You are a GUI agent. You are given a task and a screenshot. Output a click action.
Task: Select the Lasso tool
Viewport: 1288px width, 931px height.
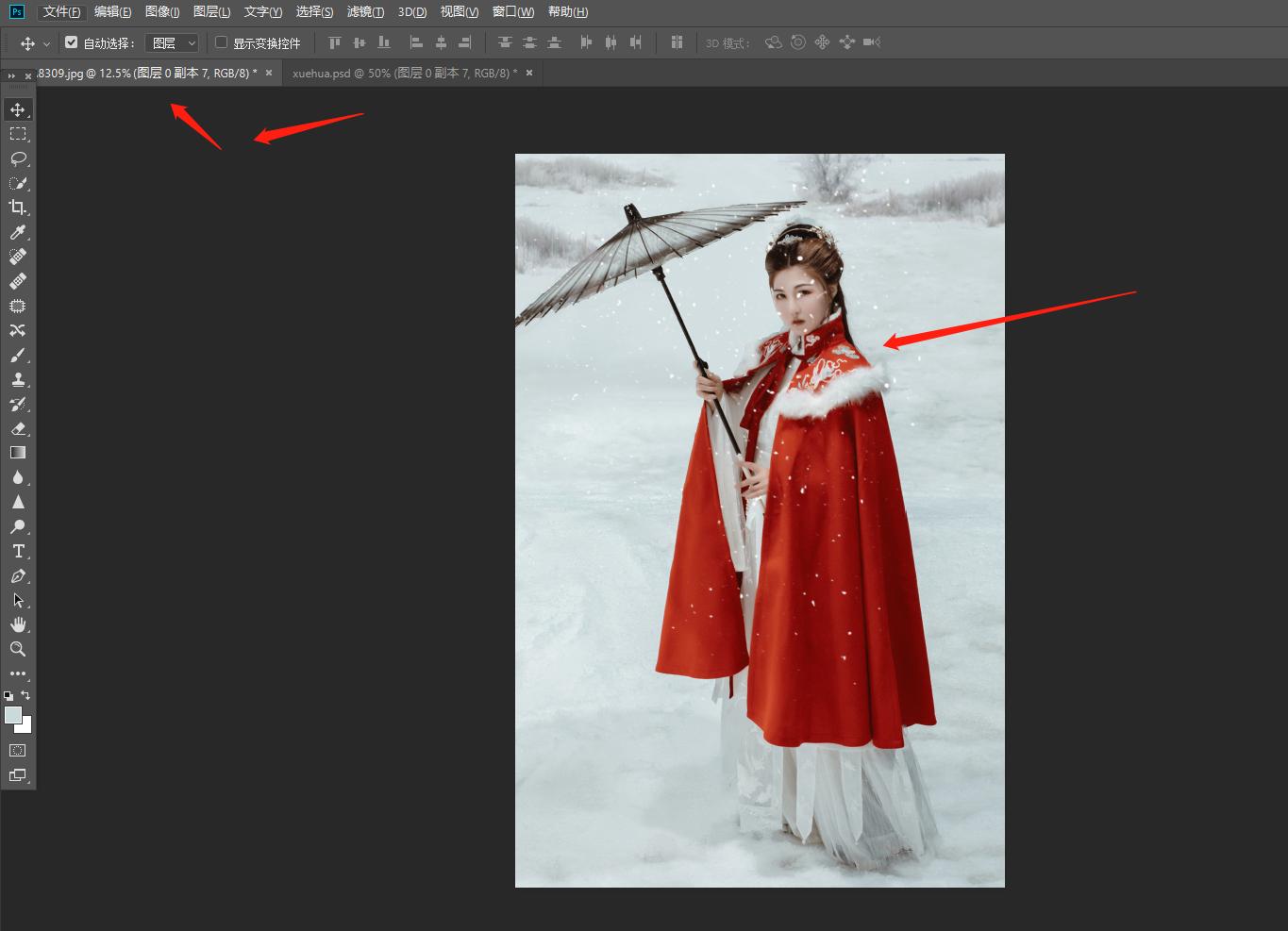[18, 158]
